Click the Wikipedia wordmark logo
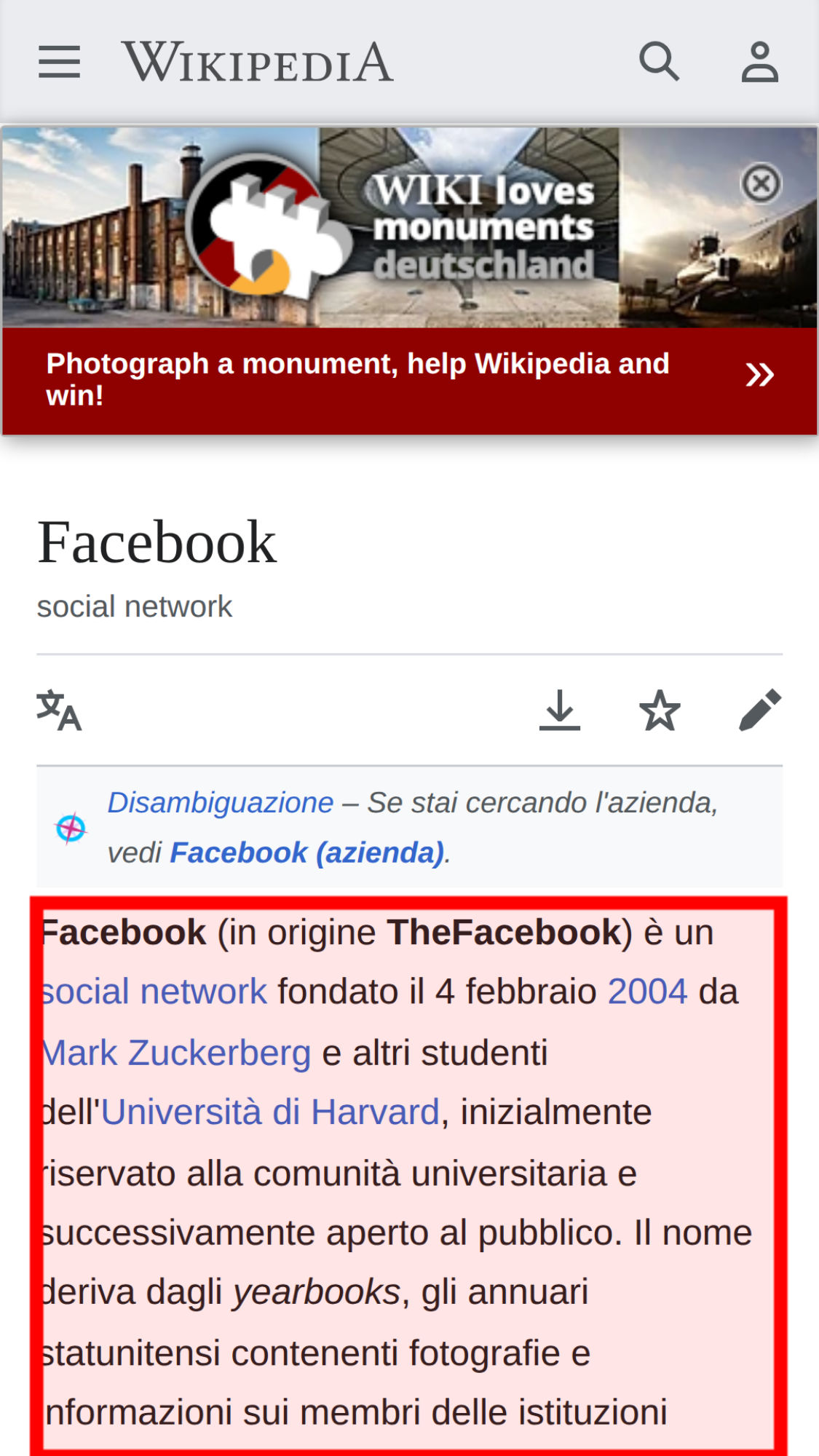Screen dimensions: 819x1456 [x=258, y=62]
